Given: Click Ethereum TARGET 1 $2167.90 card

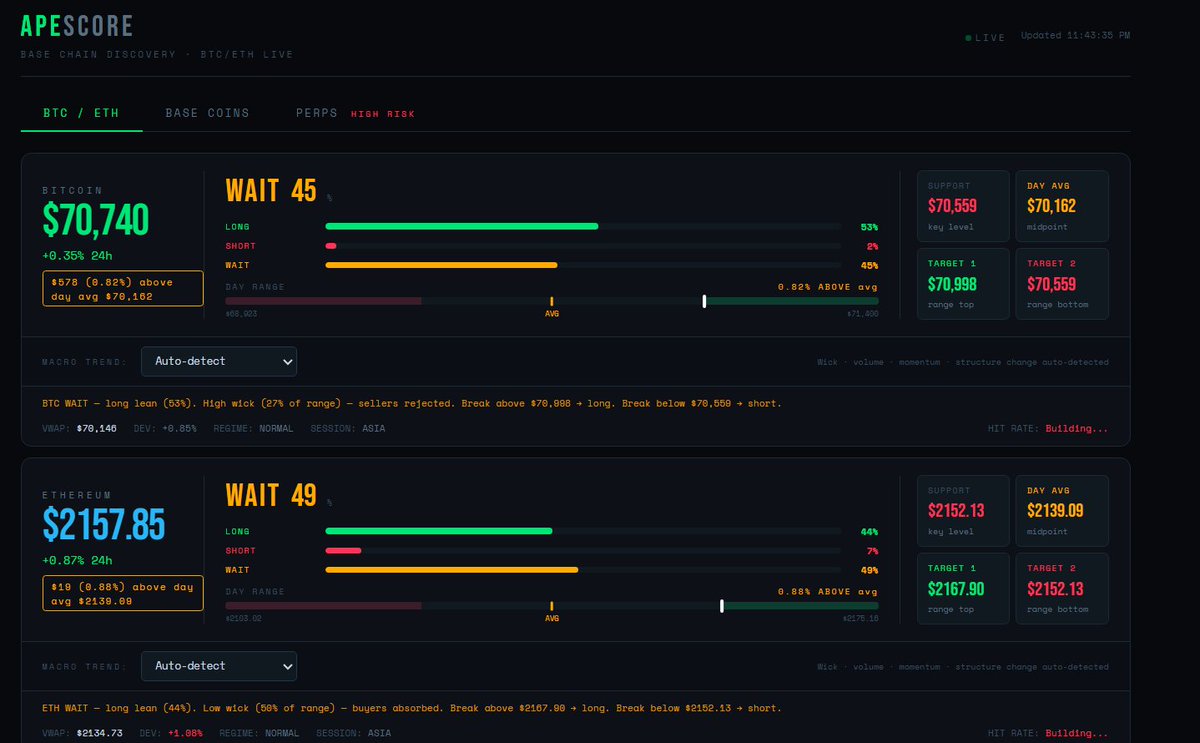Looking at the screenshot, I should point(963,589).
